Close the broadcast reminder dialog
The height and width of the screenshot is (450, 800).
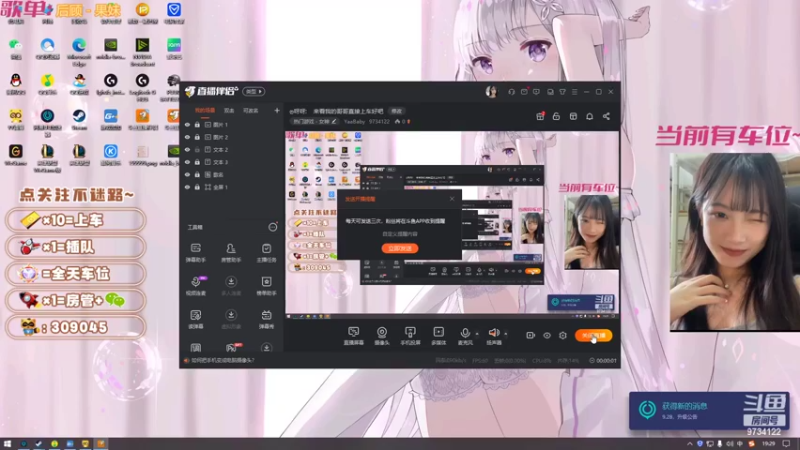click(452, 199)
